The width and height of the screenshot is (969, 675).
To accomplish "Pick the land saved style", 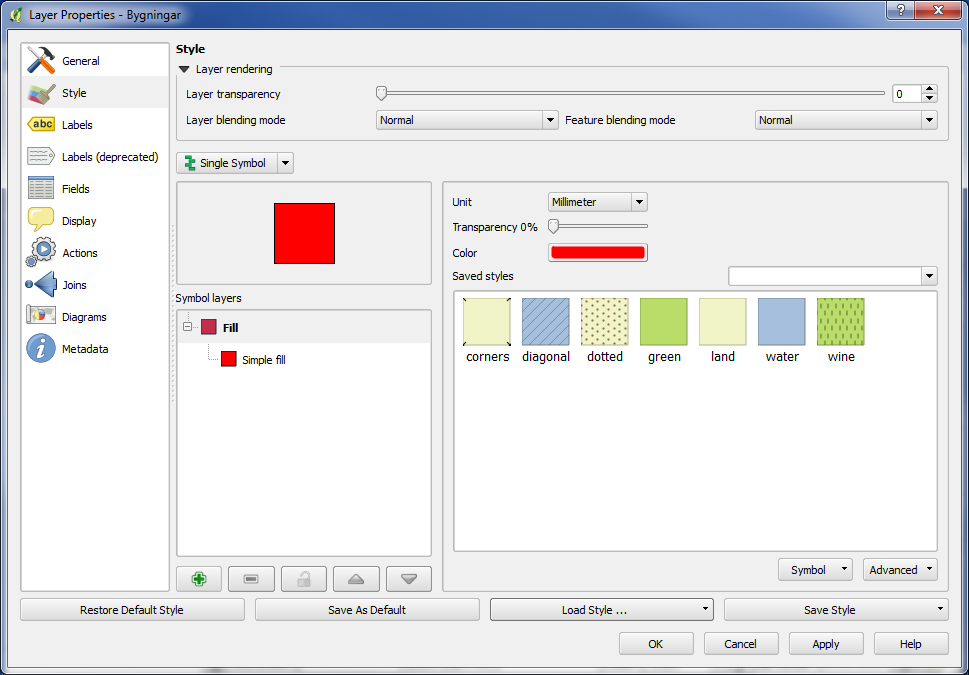I will [722, 331].
